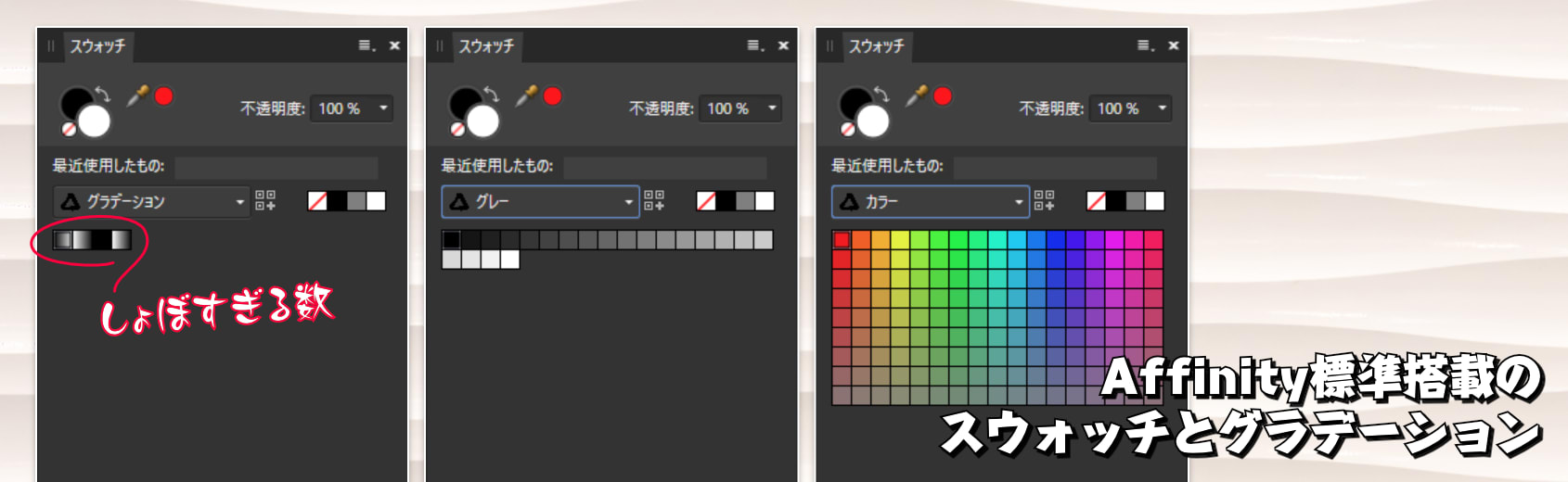The image size is (1568, 482).
Task: Open panel options menu in グレー panel
Action: [756, 45]
